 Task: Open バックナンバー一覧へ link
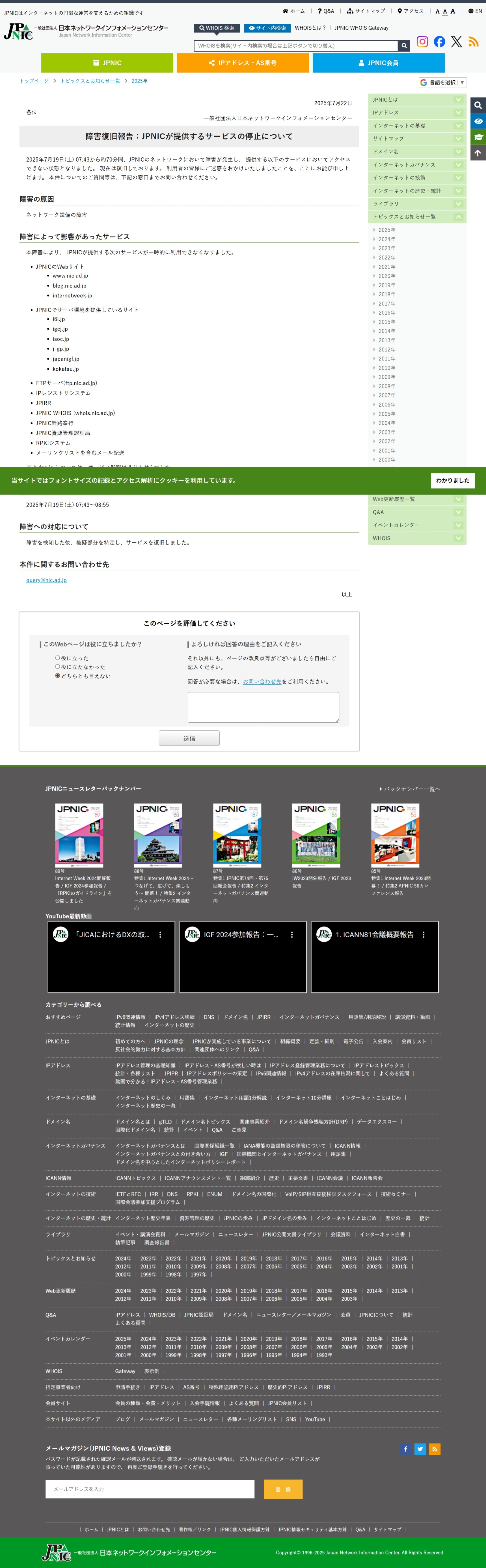410,789
